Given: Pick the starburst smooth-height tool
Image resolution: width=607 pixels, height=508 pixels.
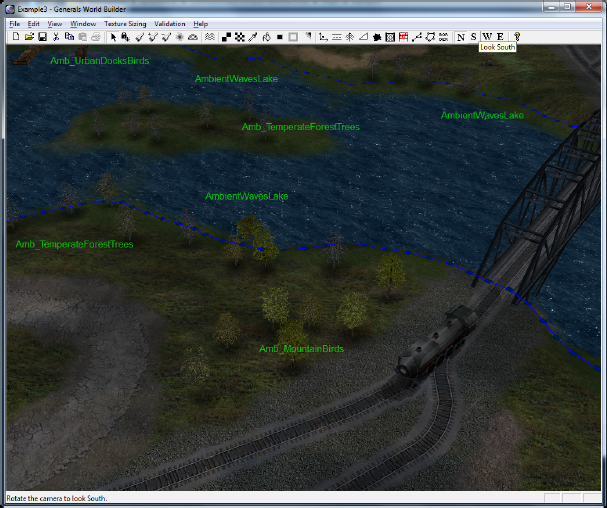Looking at the screenshot, I should coord(180,37).
